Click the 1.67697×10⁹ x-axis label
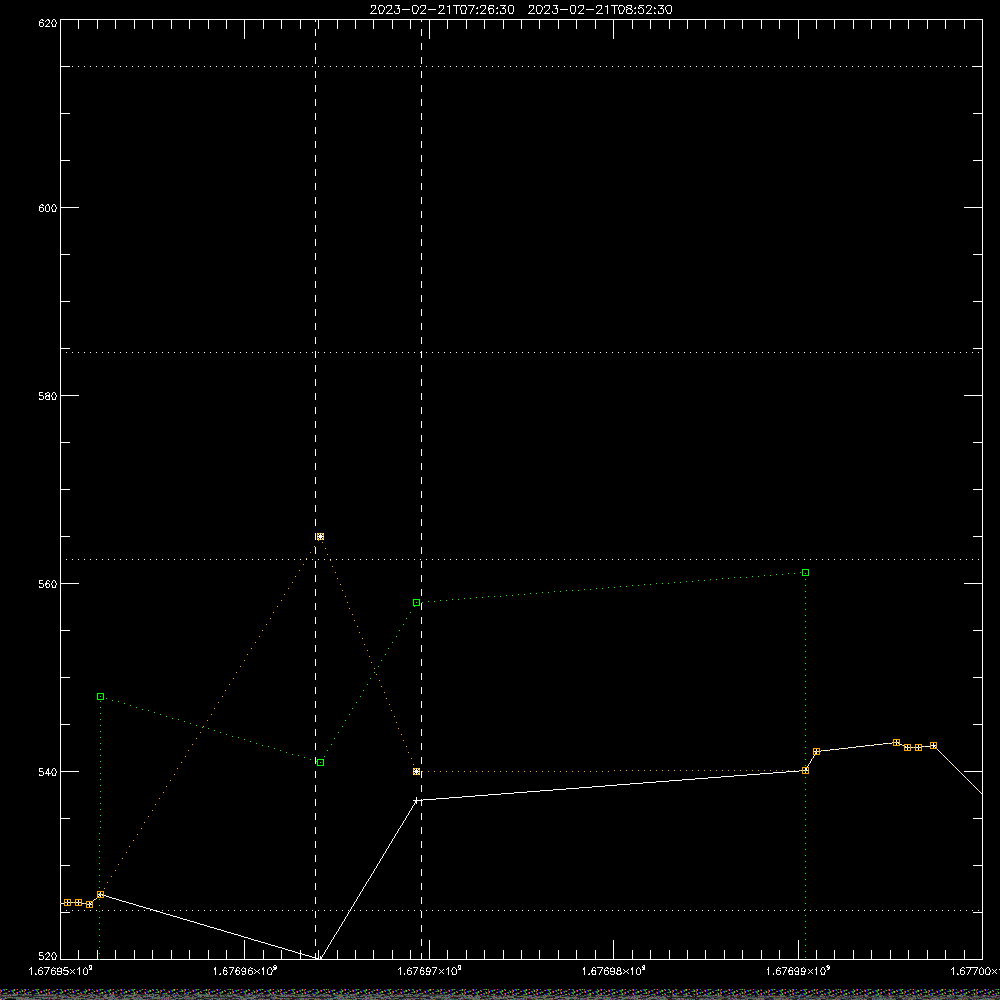The image size is (1000, 1000). click(x=429, y=971)
